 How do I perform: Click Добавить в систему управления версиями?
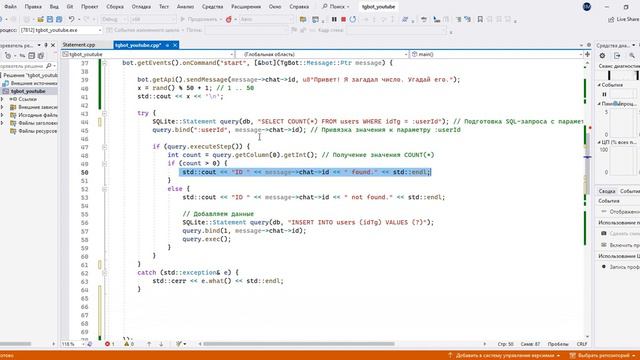(504, 356)
